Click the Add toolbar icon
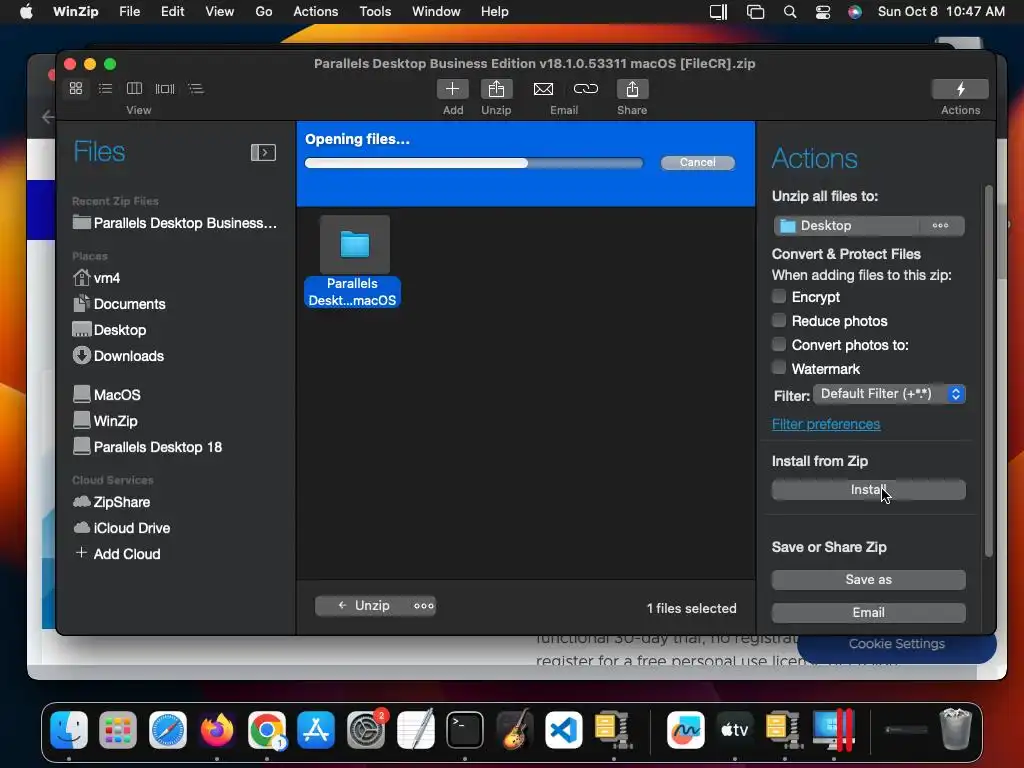Screen dimensions: 1024x768 (x=453, y=89)
